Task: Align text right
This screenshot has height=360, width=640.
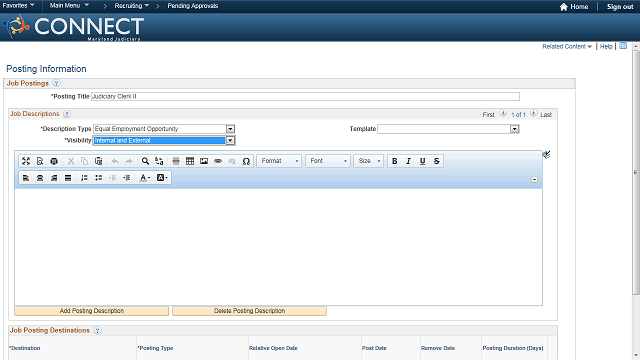Action: point(54,178)
